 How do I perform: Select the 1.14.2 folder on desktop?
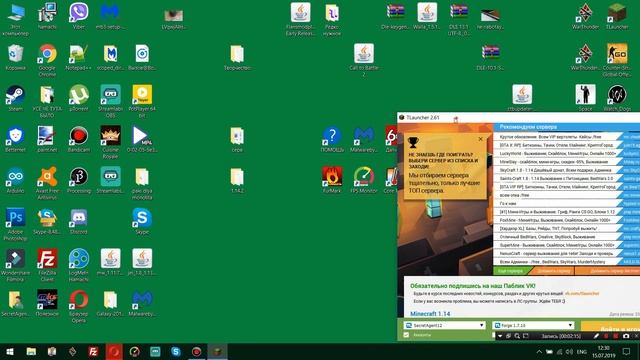click(237, 180)
